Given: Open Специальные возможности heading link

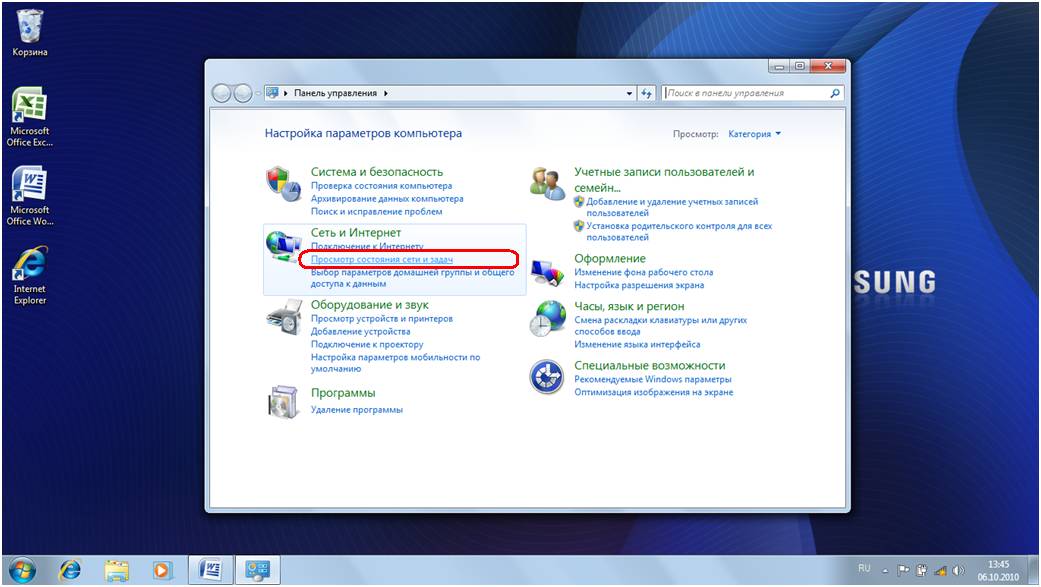Looking at the screenshot, I should tap(649, 366).
